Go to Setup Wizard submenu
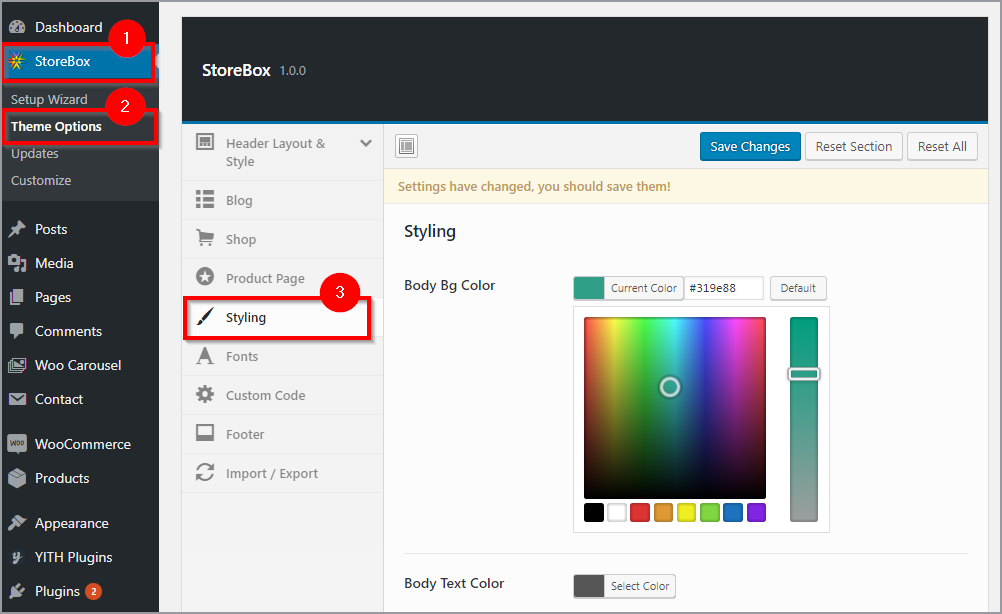The image size is (1002, 614). 49,100
